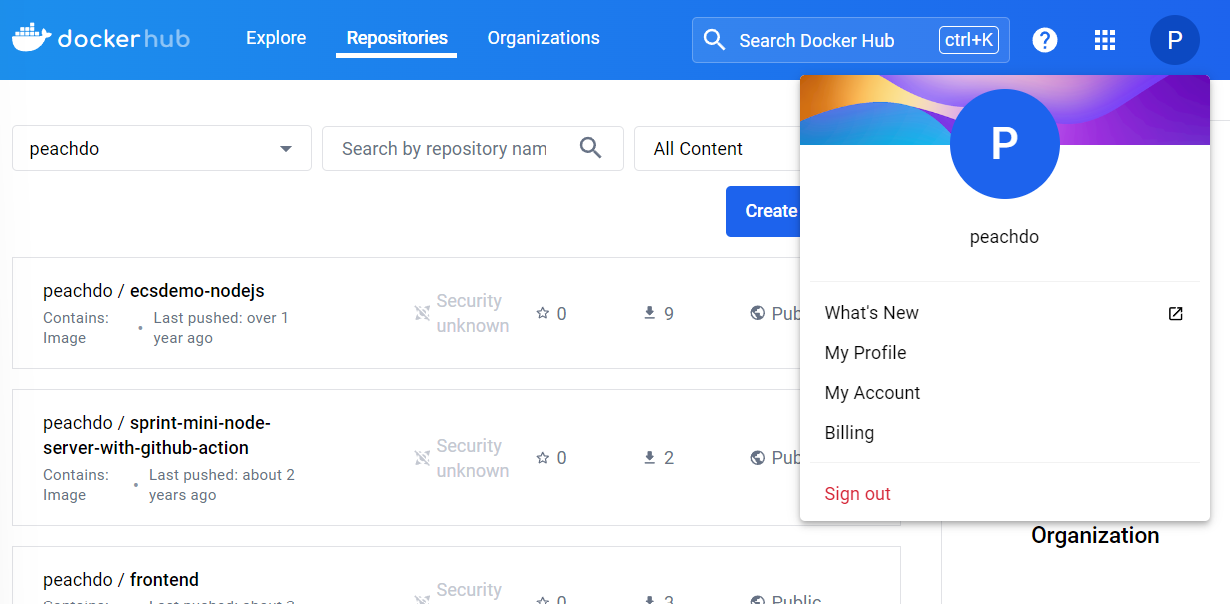Click 'Last pushed: over 1 year ago' text
This screenshot has height=604, width=1230.
tap(220, 328)
